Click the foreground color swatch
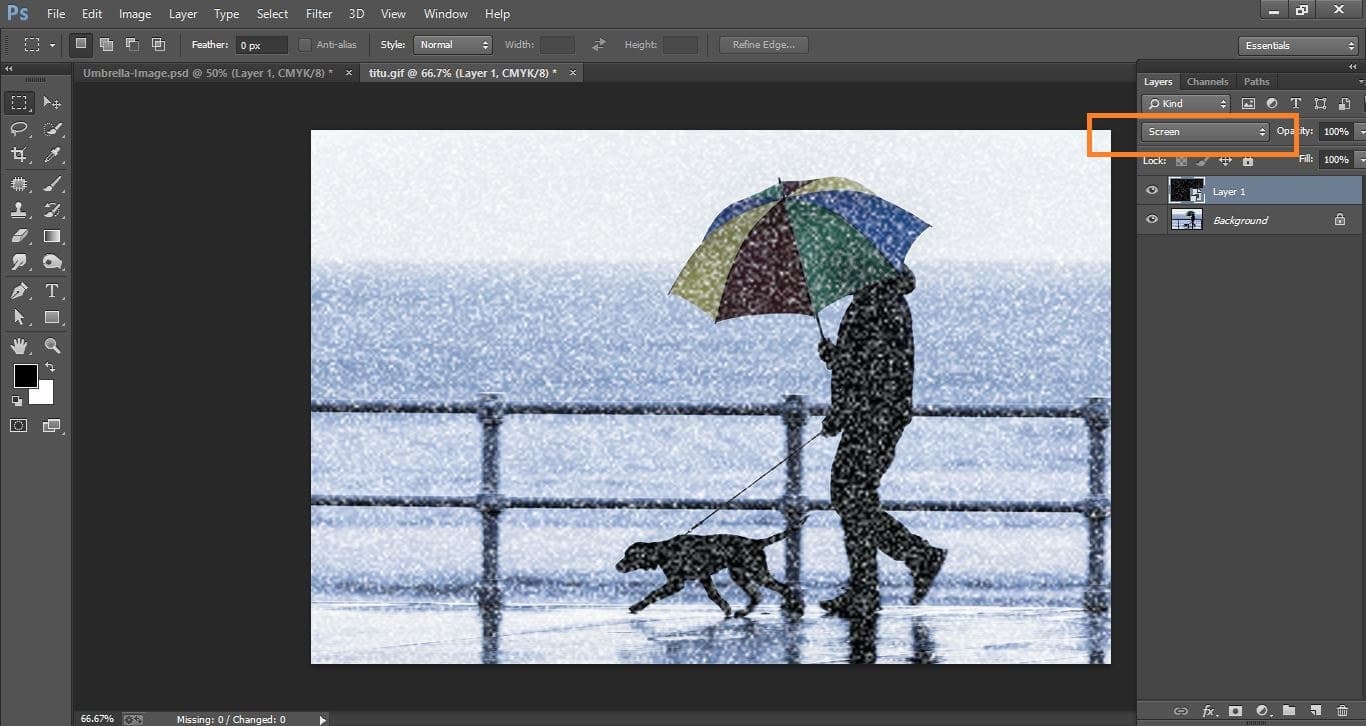 (25, 377)
